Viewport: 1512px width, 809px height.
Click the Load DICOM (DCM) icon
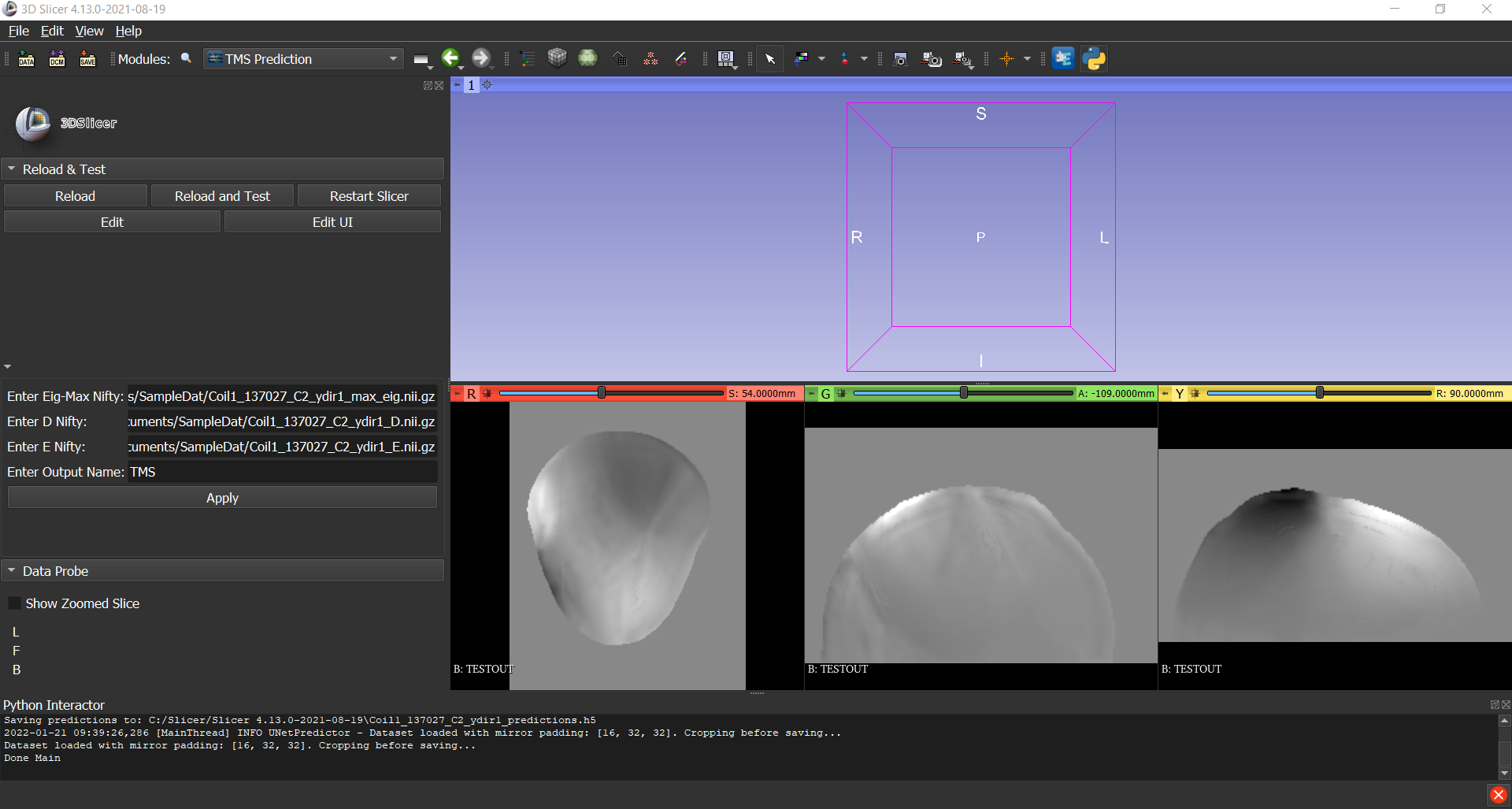tap(57, 59)
